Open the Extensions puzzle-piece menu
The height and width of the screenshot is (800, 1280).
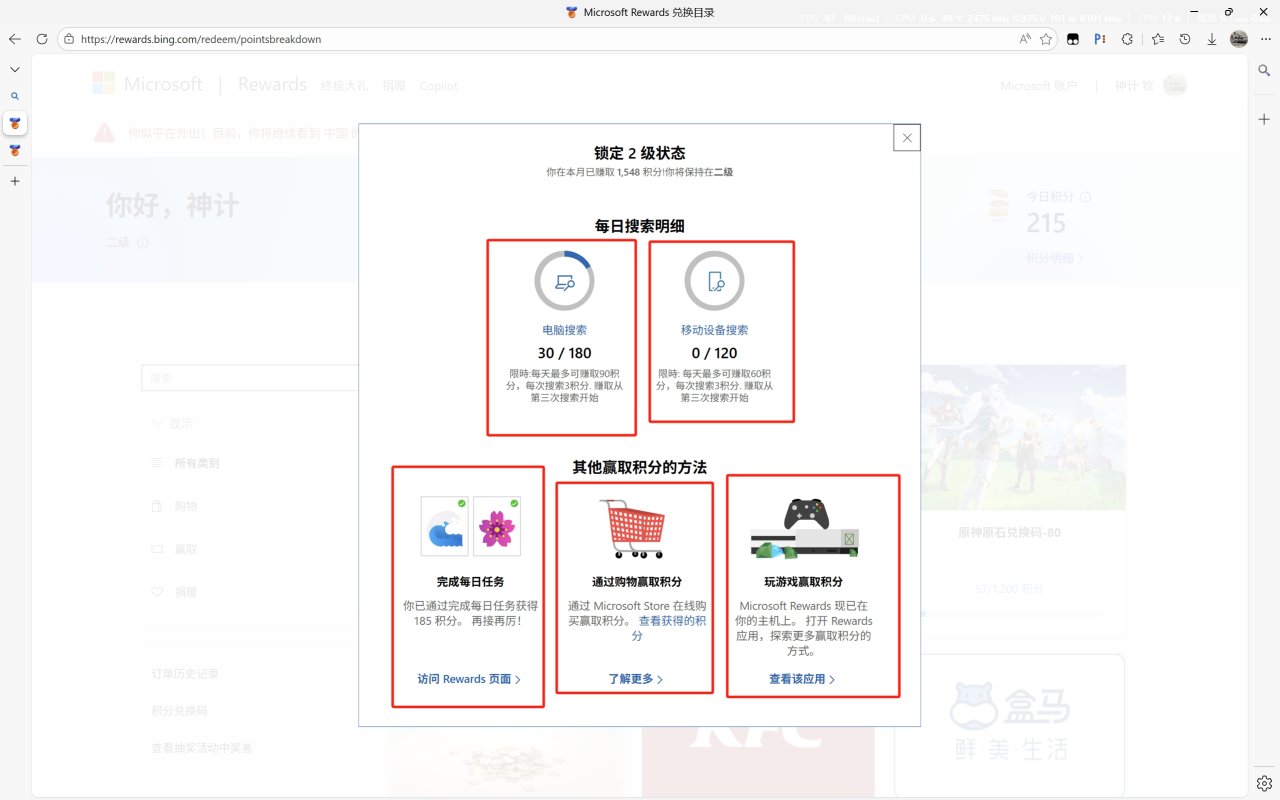[1127, 39]
